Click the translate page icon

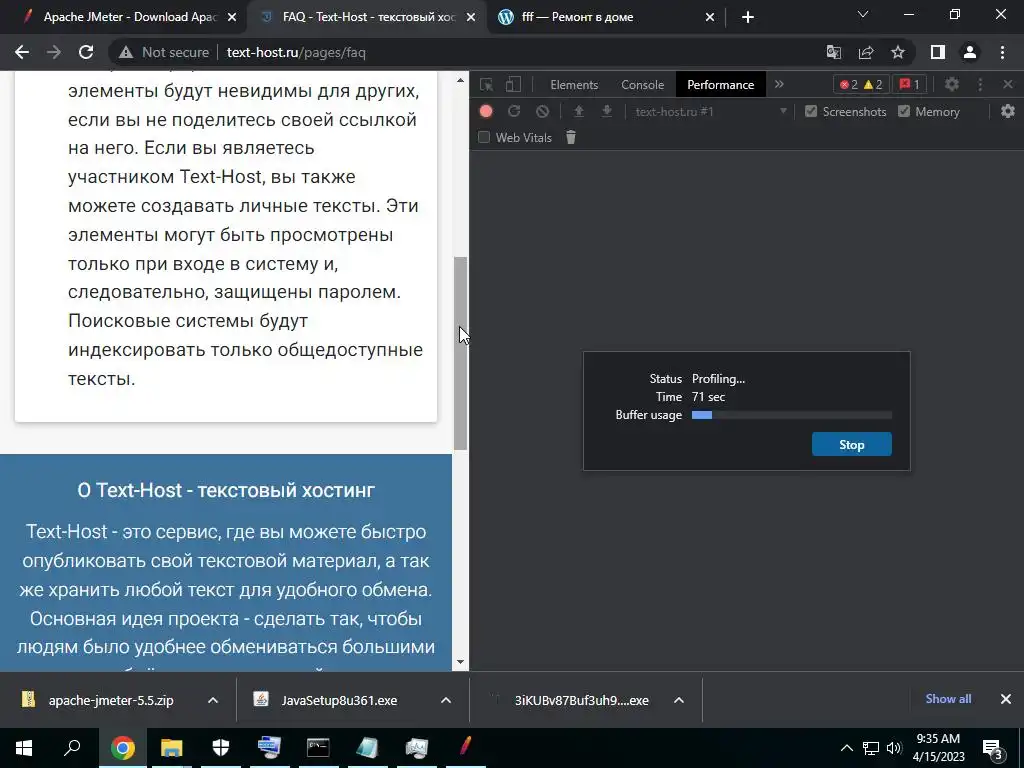coord(834,52)
